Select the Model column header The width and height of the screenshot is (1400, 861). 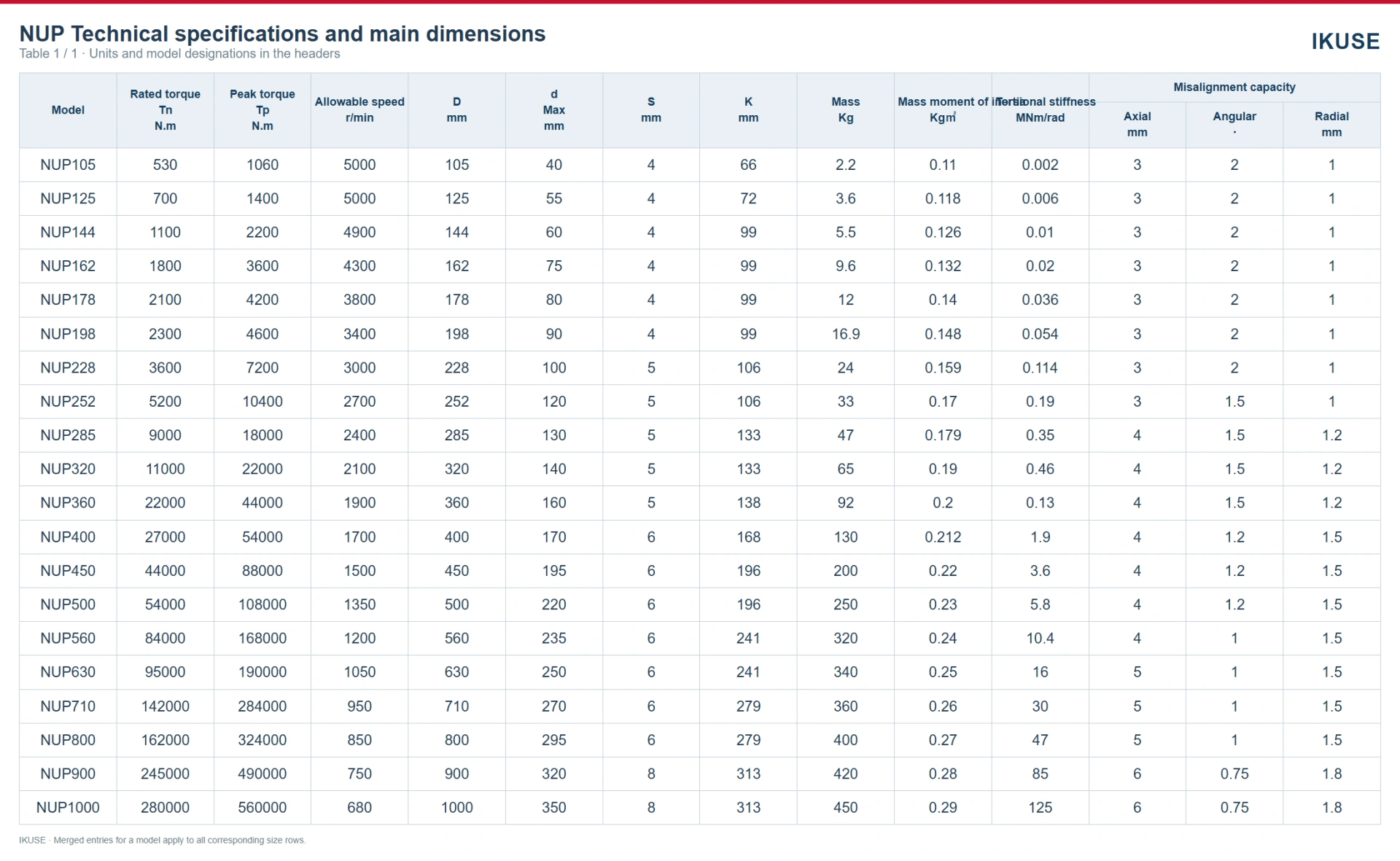point(68,110)
